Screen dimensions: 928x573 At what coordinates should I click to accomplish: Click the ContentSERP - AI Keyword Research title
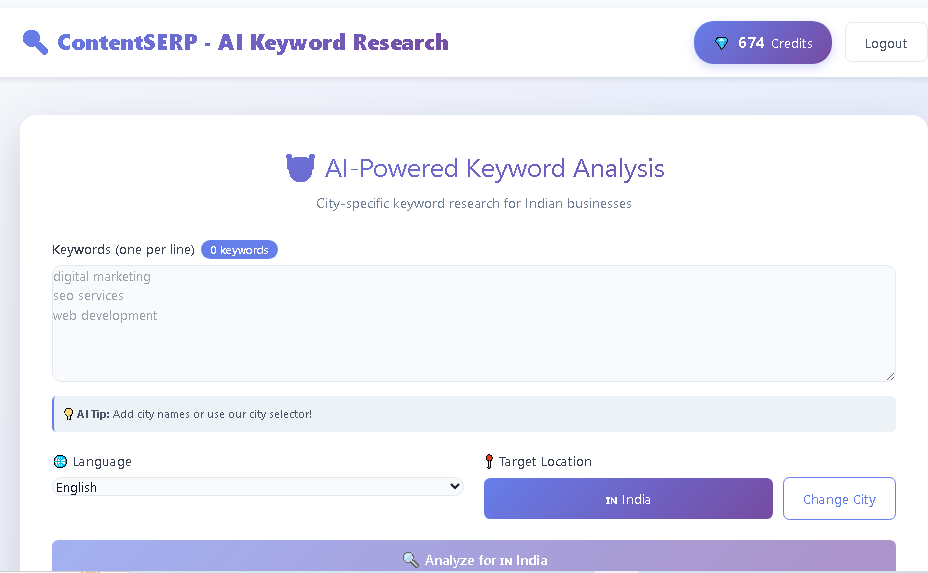pyautogui.click(x=253, y=43)
